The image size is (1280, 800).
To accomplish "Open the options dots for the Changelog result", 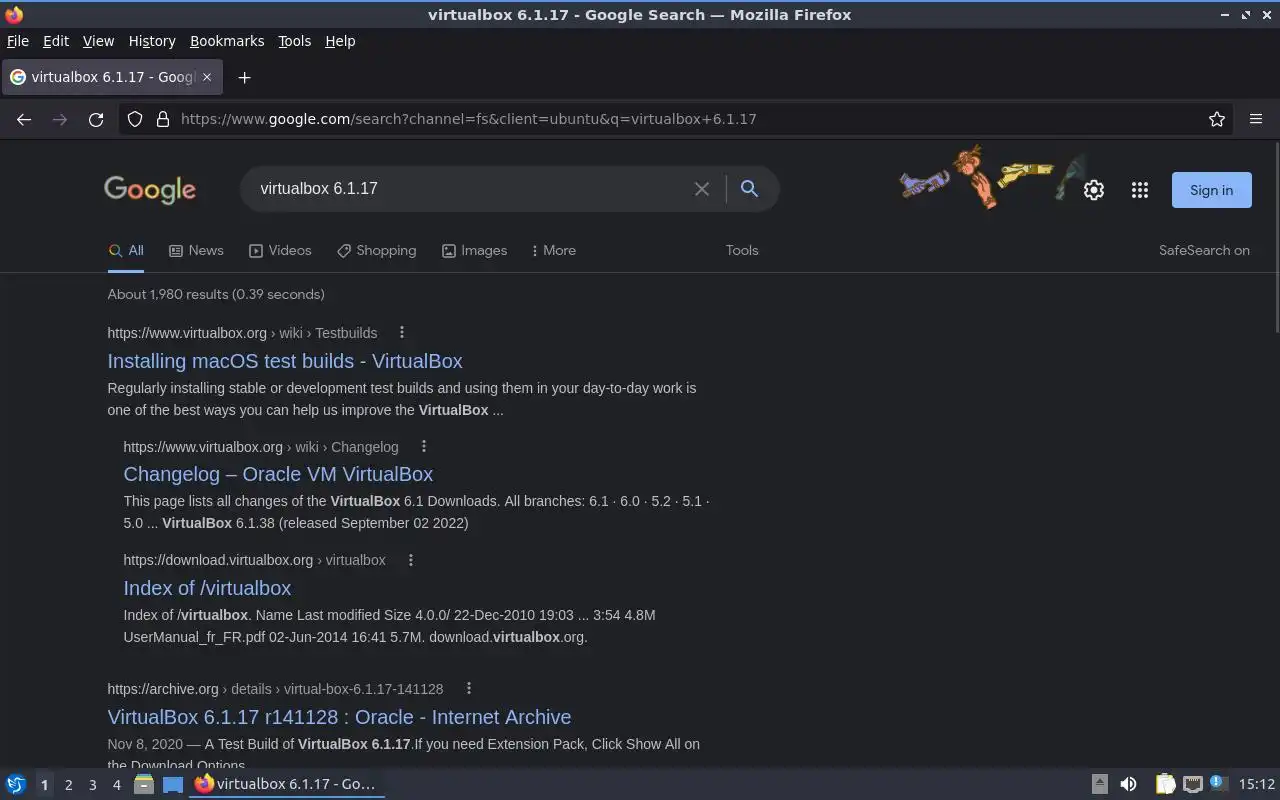I will (x=424, y=446).
